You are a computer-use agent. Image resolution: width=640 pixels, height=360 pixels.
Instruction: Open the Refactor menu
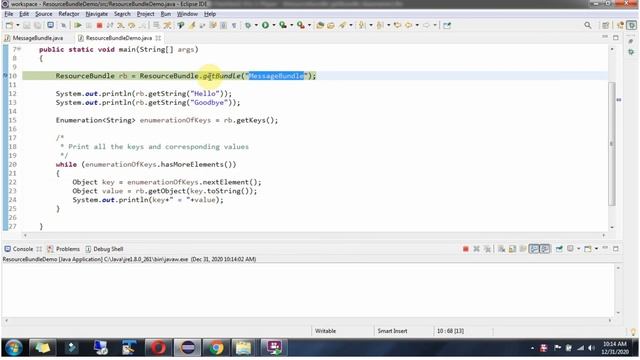(69, 14)
